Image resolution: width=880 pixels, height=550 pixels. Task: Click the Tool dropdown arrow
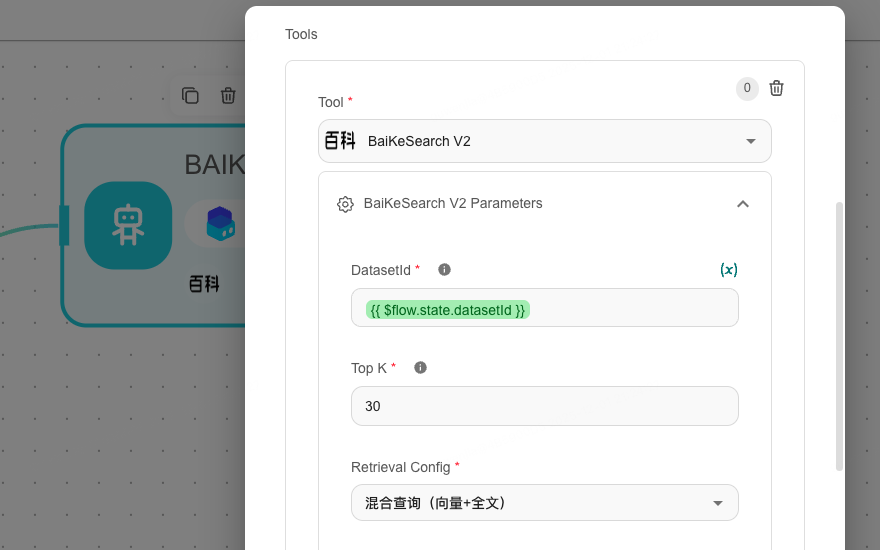click(x=750, y=141)
